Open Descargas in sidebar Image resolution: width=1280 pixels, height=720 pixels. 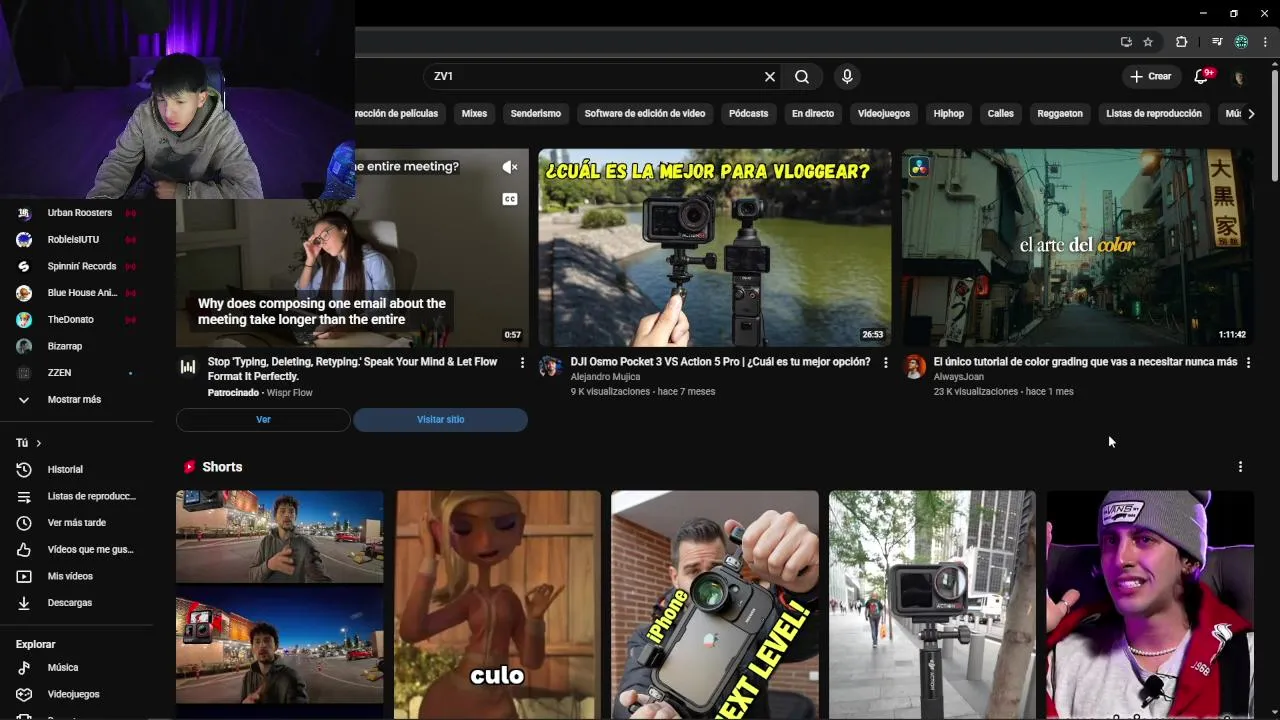[x=69, y=603]
